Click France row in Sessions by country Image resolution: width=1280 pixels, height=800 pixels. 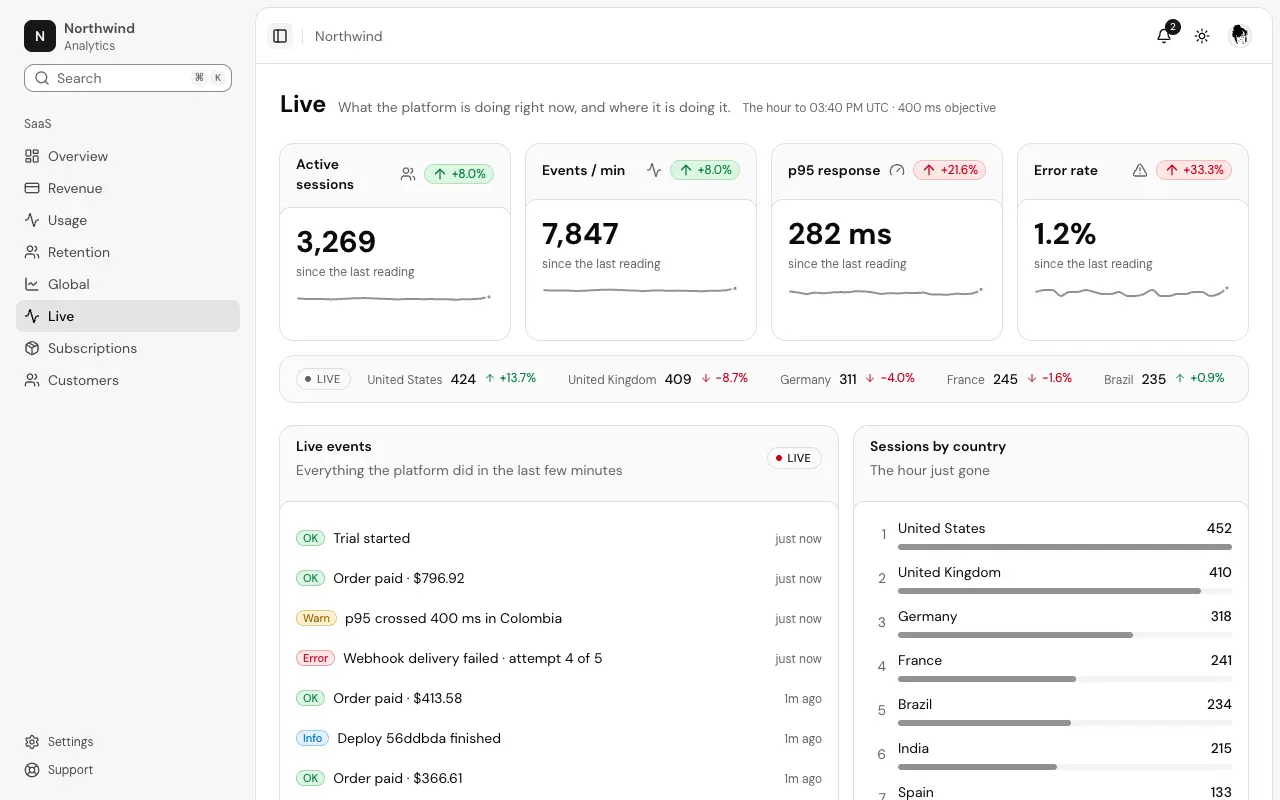click(1051, 667)
